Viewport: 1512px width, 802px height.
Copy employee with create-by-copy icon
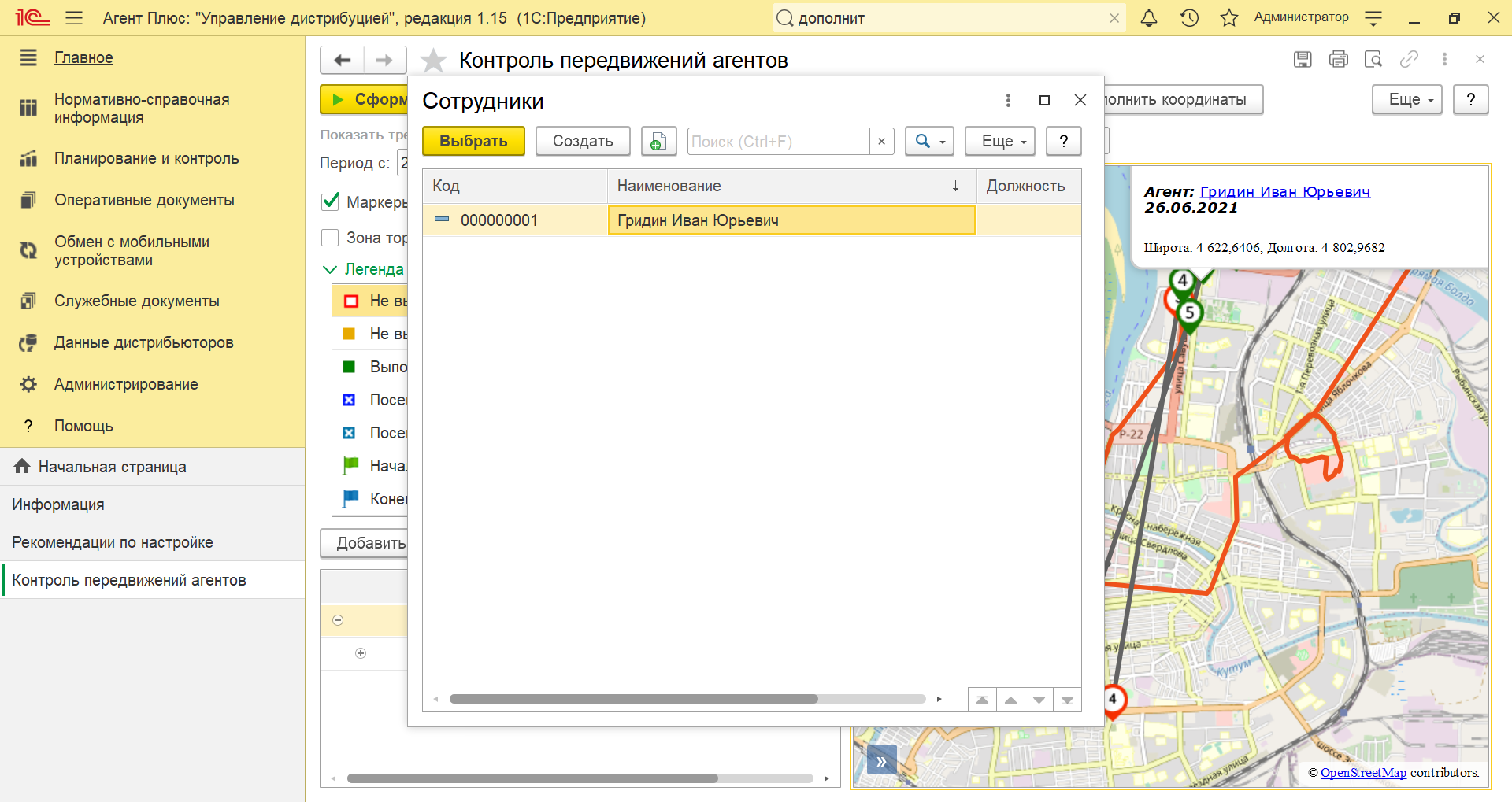pos(658,141)
